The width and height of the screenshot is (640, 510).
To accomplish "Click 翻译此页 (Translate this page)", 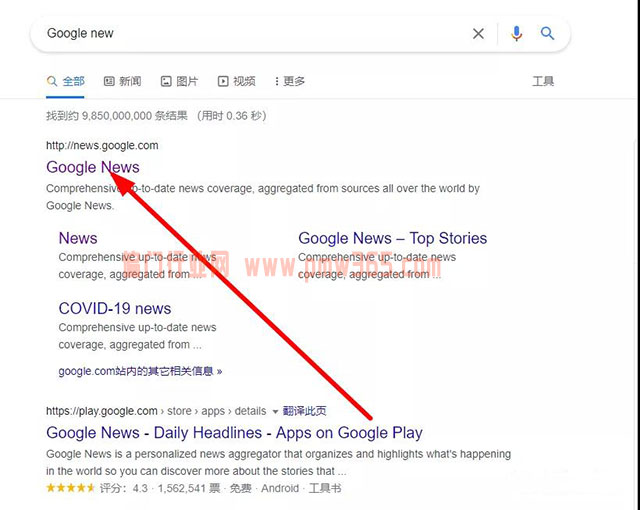I will pyautogui.click(x=304, y=411).
